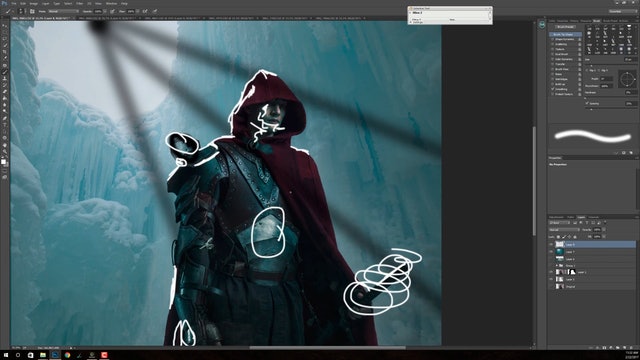Open the layer Opacity slider arrow
Screen dimensions: 640x360
point(604,230)
